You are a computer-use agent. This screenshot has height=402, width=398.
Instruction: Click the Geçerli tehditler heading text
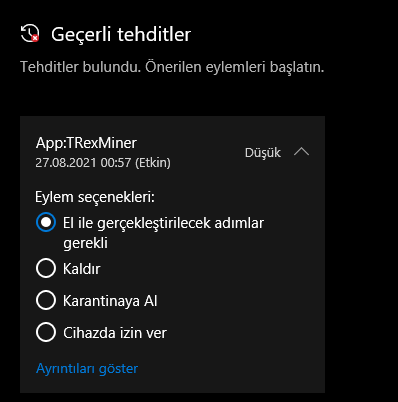(121, 34)
